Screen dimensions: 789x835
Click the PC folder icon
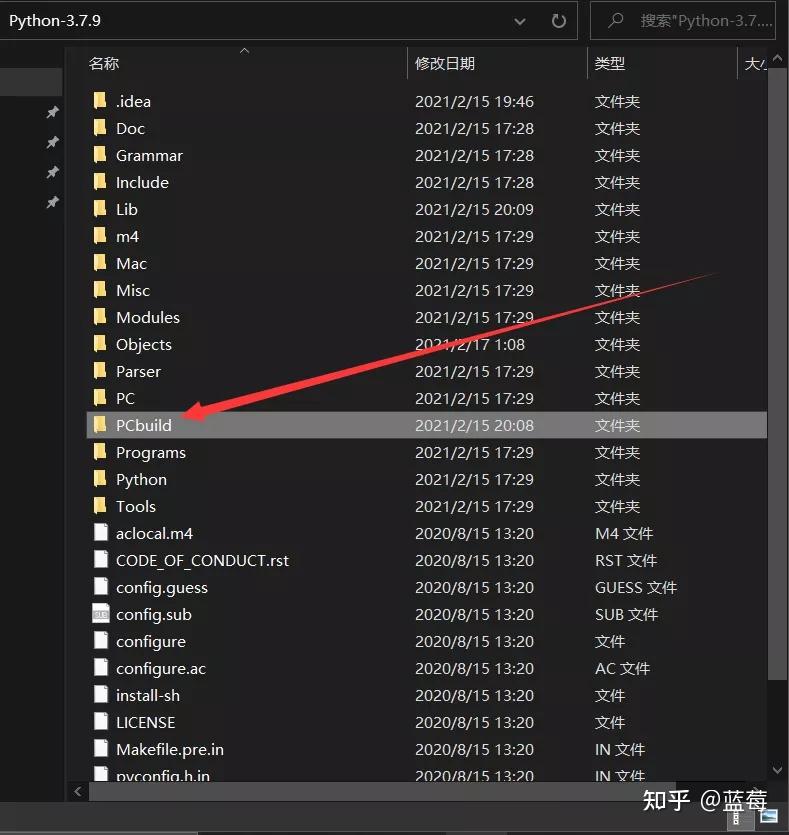click(100, 398)
